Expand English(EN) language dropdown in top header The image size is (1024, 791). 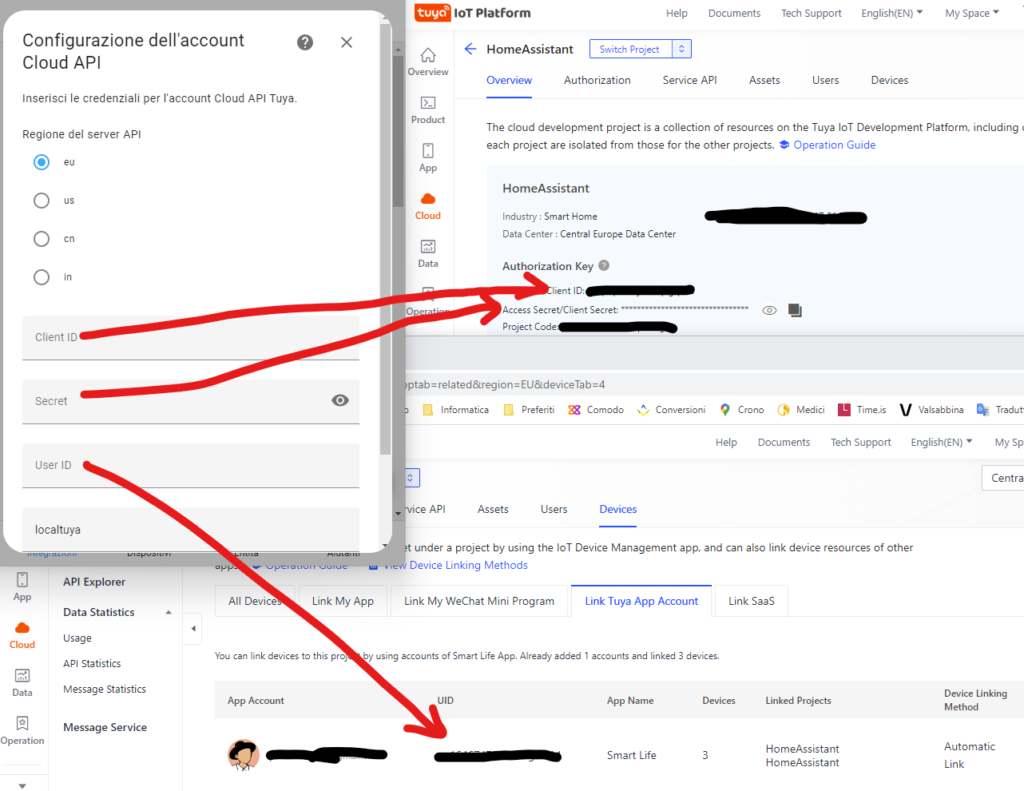coord(891,13)
